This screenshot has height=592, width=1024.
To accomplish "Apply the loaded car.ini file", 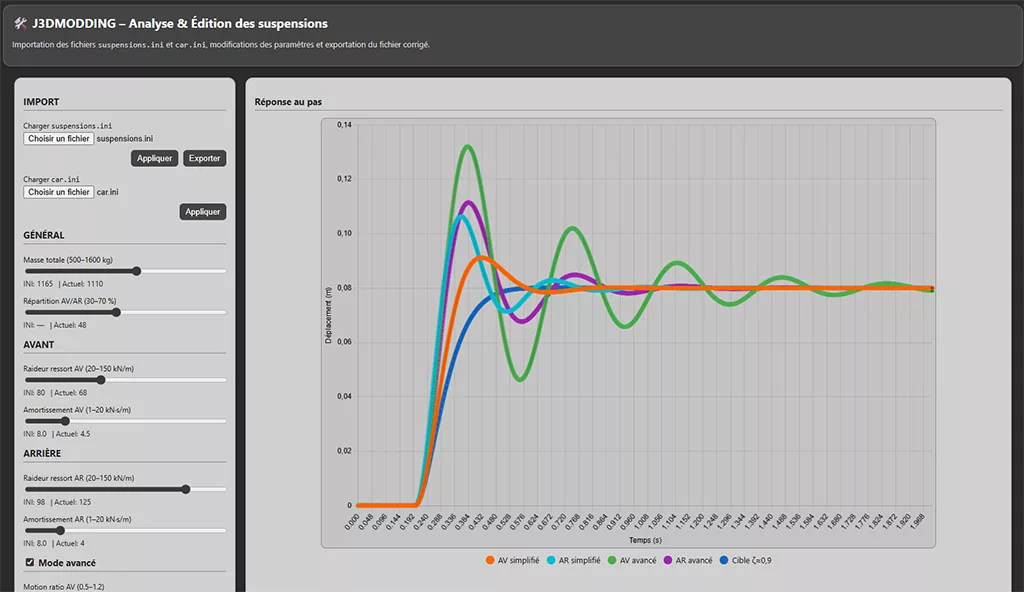I will [203, 212].
